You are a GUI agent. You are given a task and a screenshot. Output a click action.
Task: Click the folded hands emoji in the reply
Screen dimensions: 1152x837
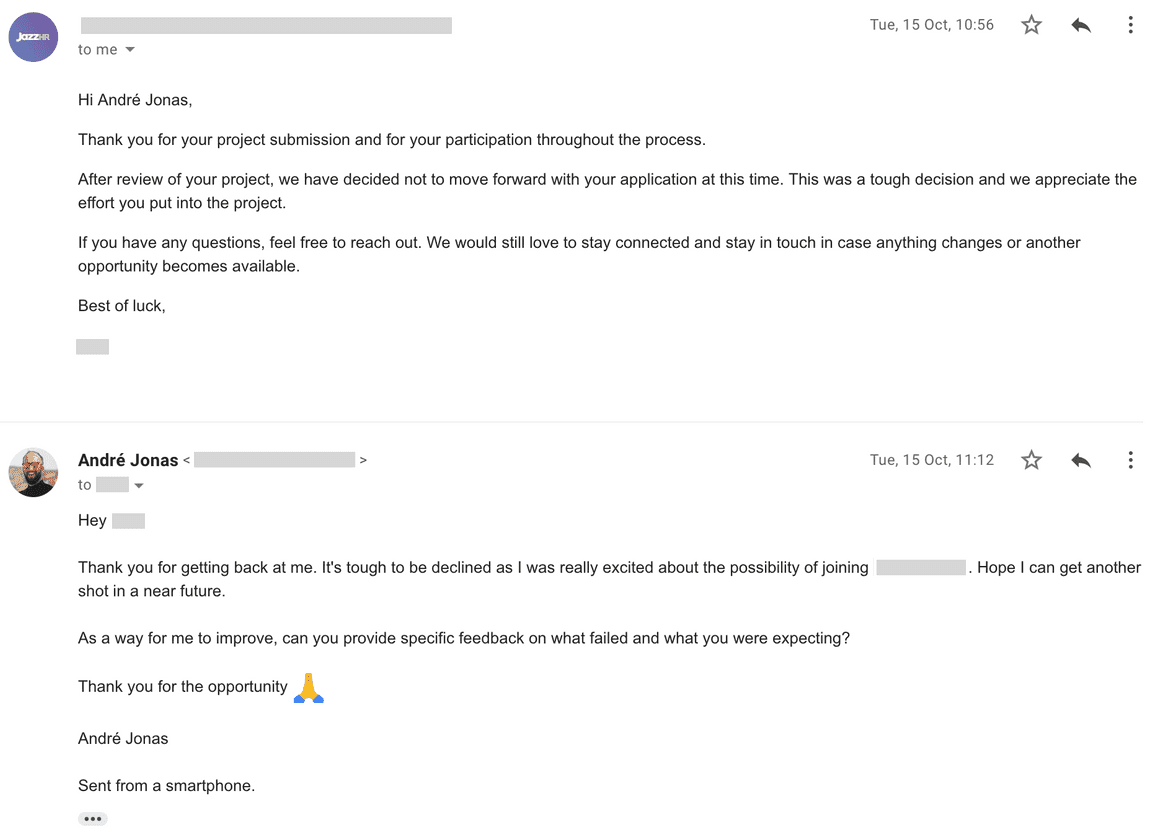point(309,686)
